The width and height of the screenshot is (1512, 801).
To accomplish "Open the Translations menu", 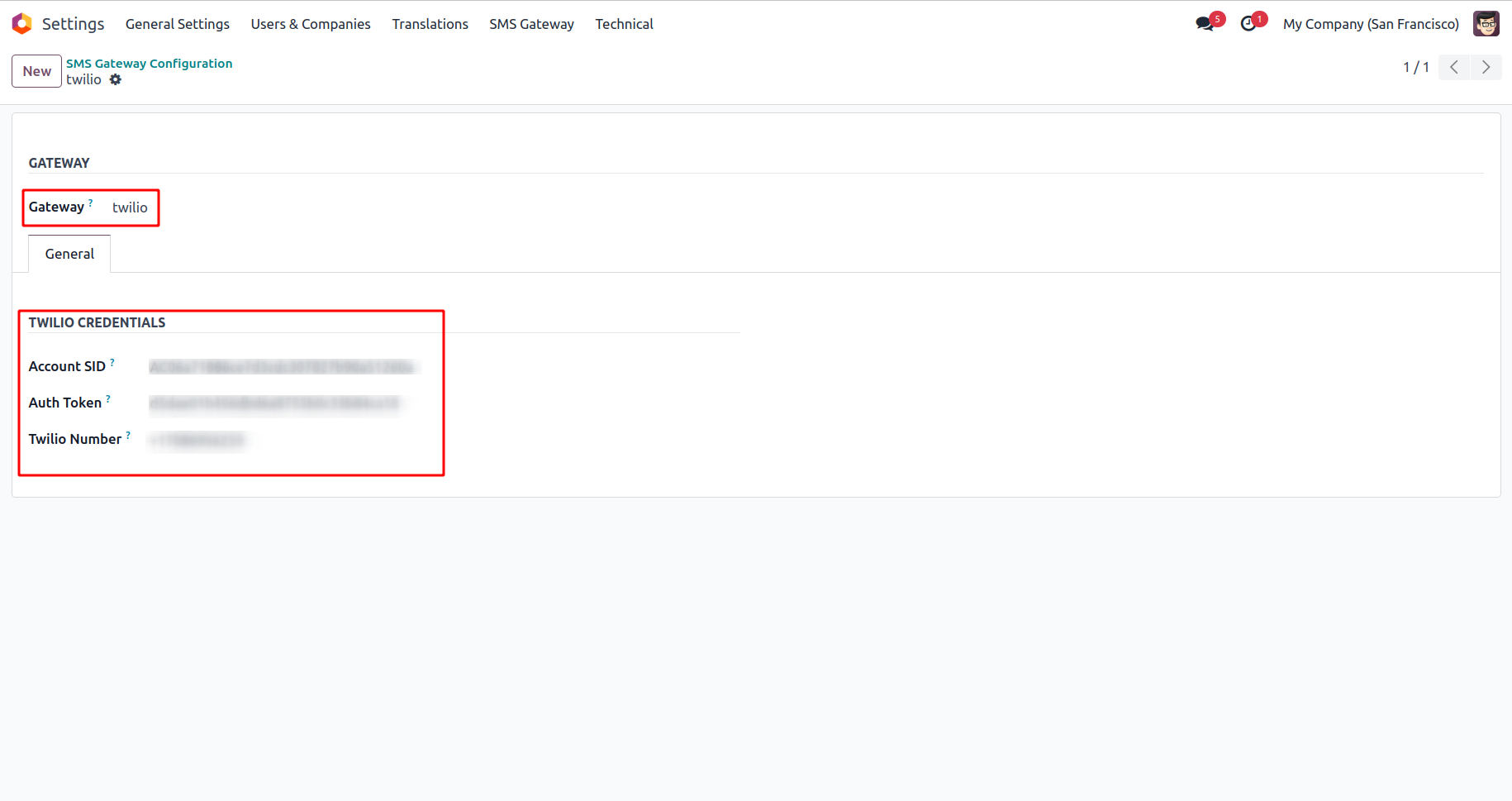I will [x=430, y=24].
